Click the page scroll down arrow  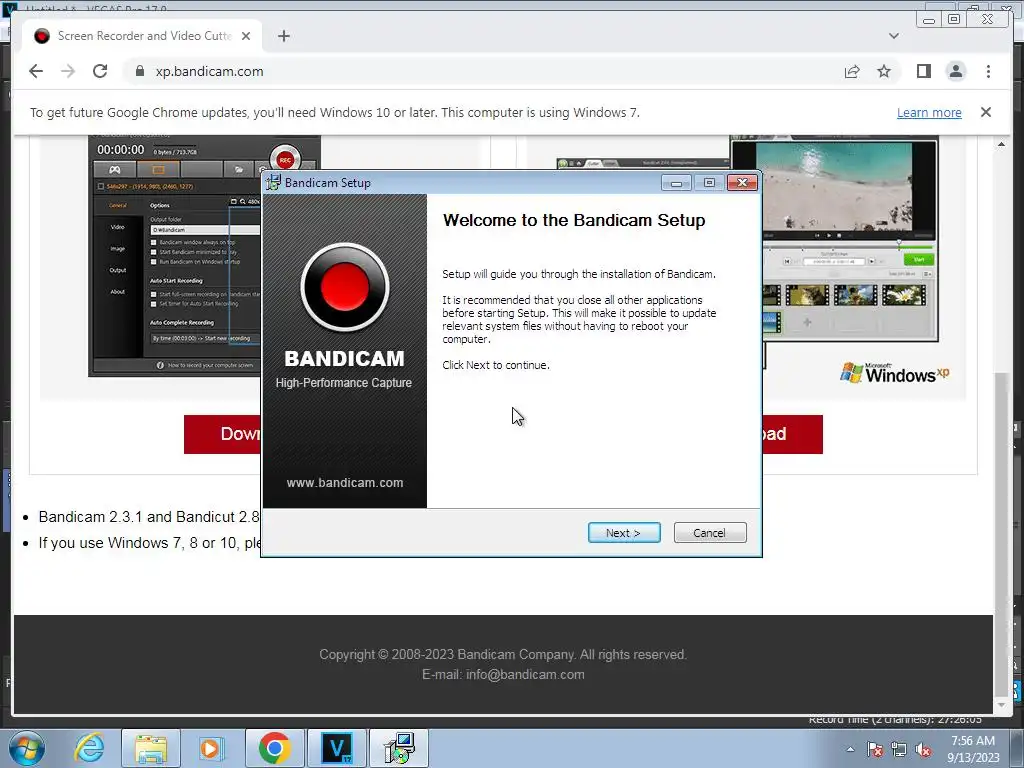point(1000,705)
